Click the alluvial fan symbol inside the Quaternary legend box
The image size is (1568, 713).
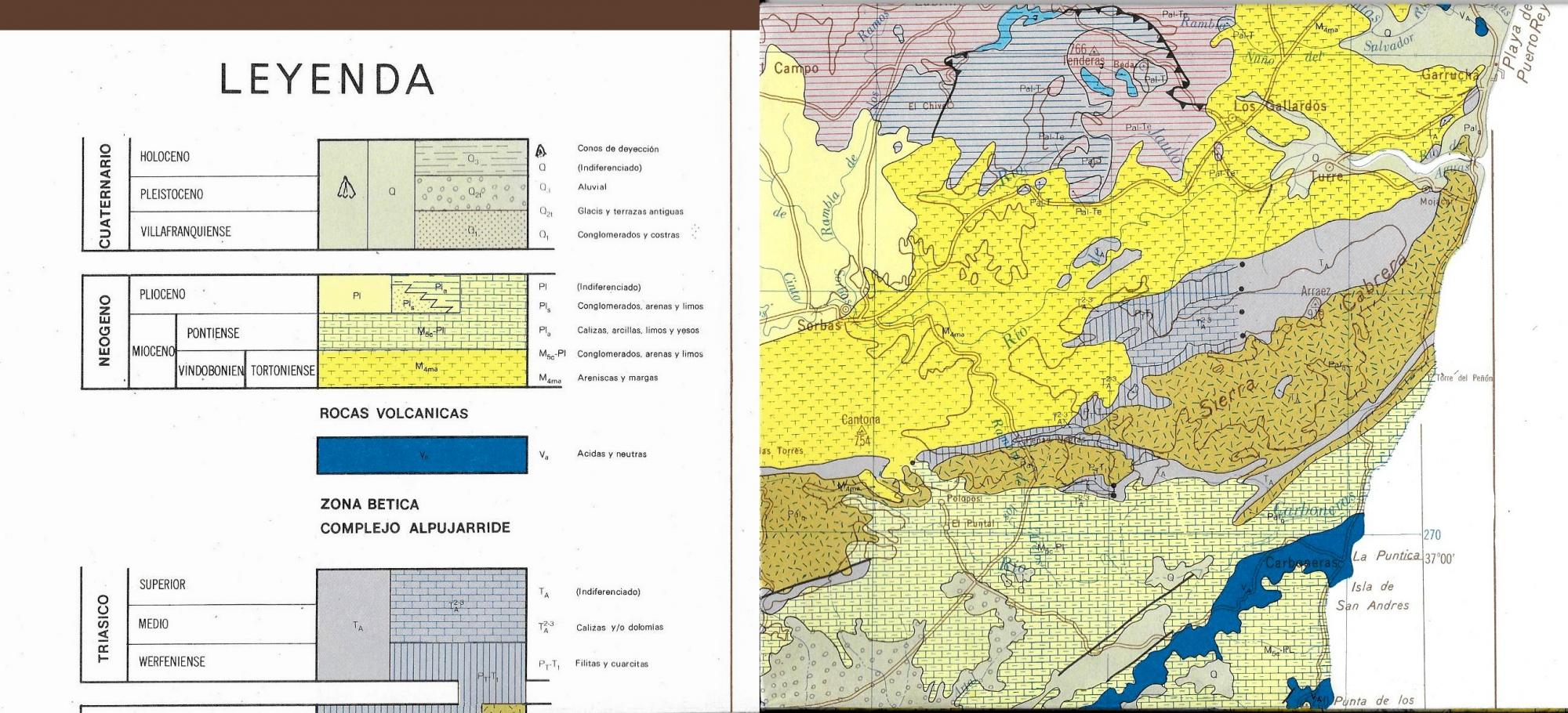[347, 189]
